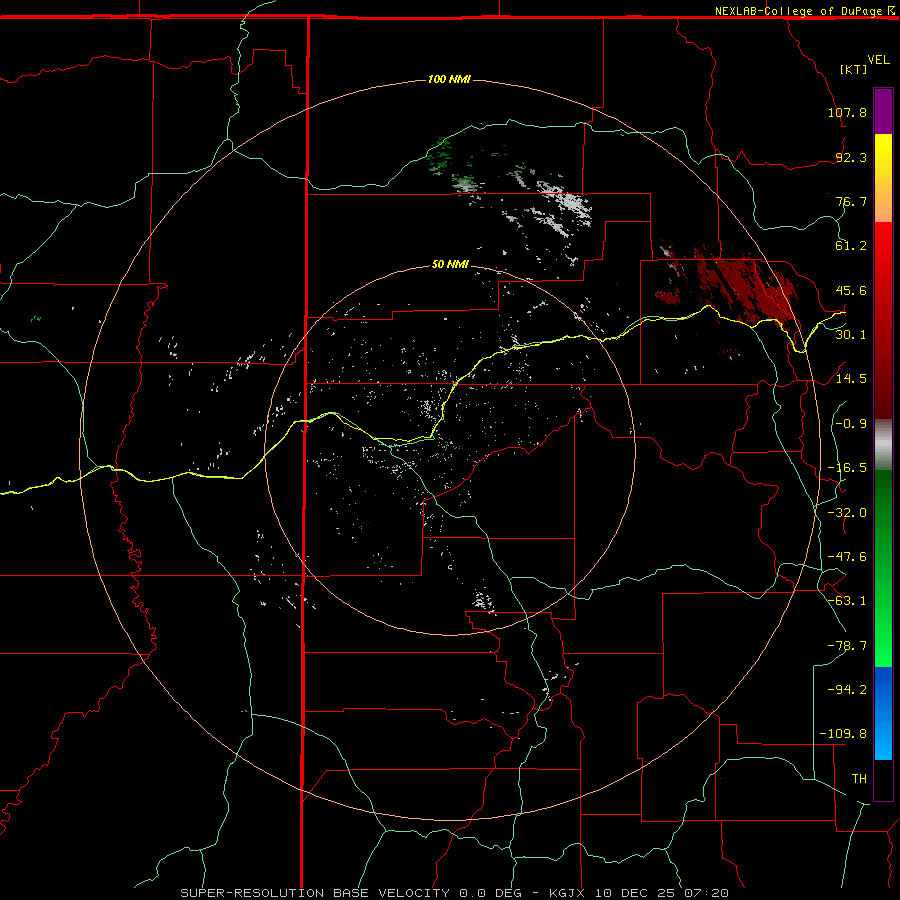Pick the purple segment of velocity color bar
Screen dimensions: 900x900
(883, 111)
